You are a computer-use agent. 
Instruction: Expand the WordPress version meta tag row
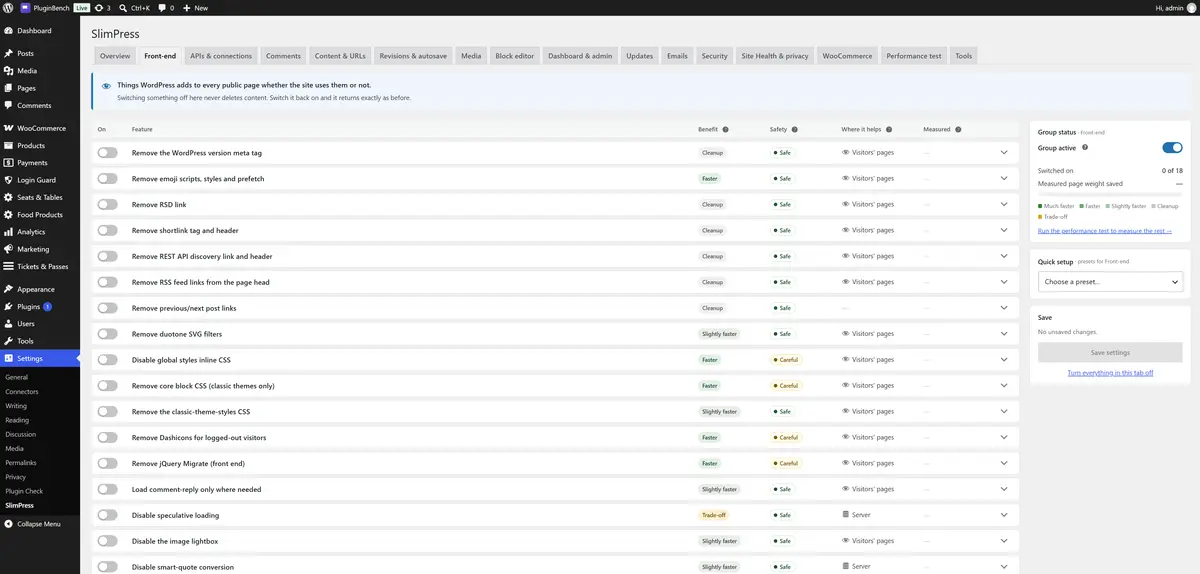coord(1004,153)
